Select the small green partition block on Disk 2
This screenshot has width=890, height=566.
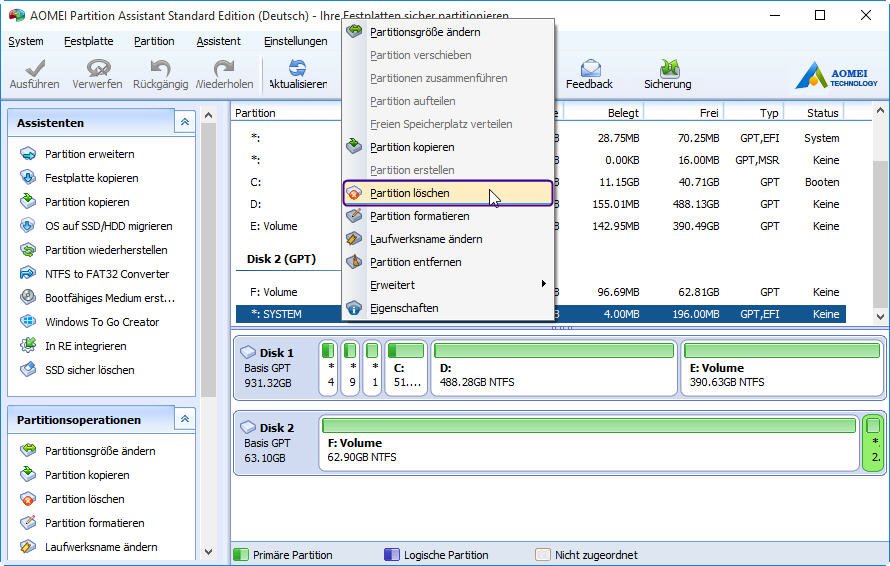click(874, 443)
